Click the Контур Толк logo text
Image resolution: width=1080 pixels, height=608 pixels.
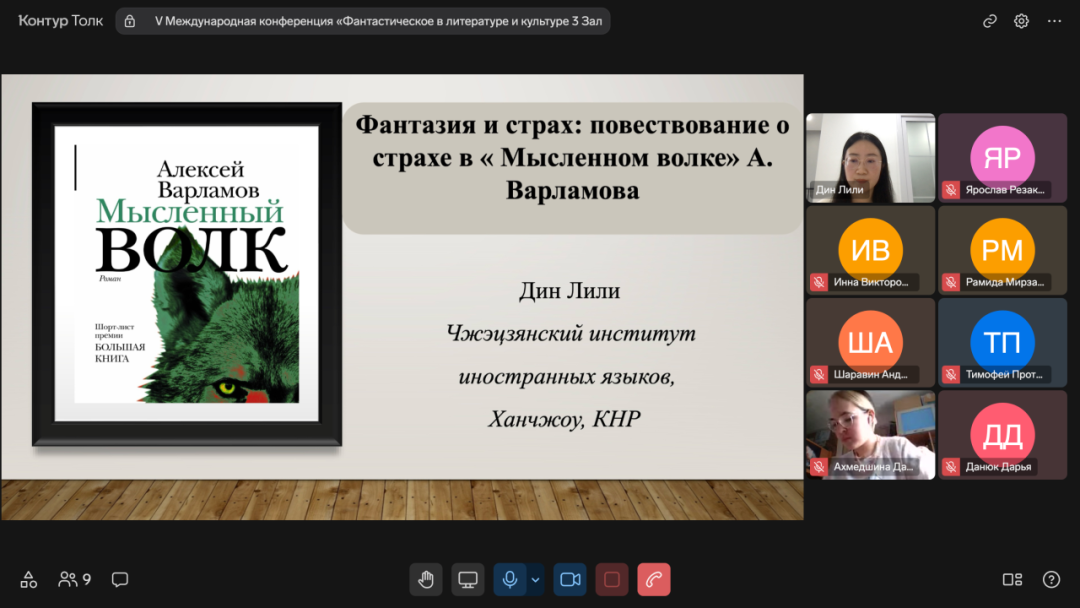click(x=61, y=21)
